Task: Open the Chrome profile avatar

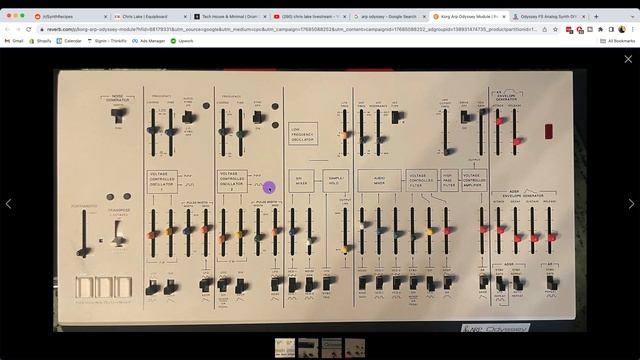Action: coord(622,29)
